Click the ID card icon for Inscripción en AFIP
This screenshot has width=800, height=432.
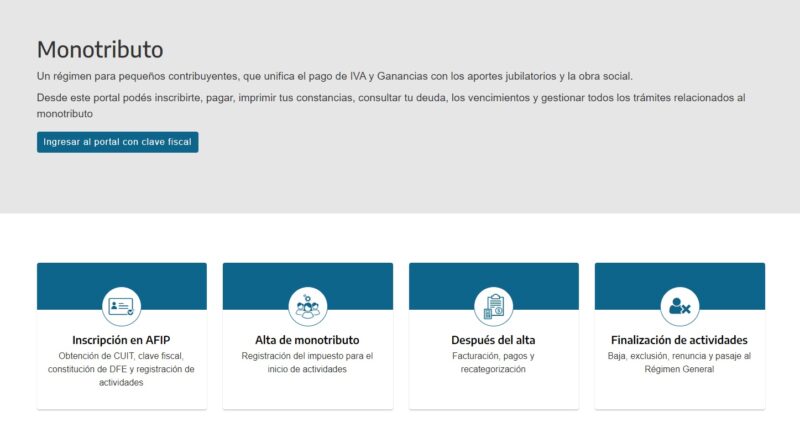(x=121, y=307)
